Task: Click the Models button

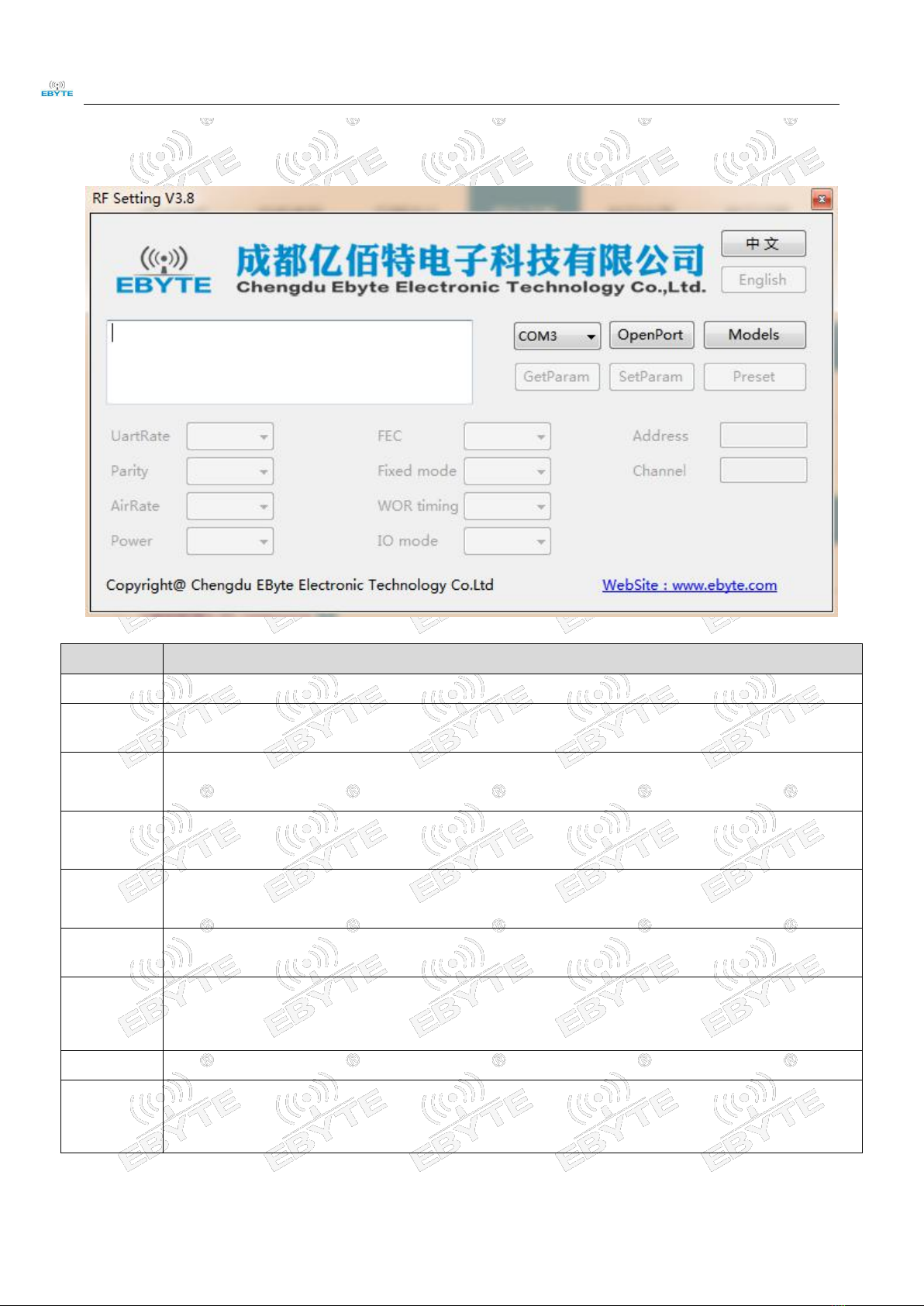Action: [754, 335]
